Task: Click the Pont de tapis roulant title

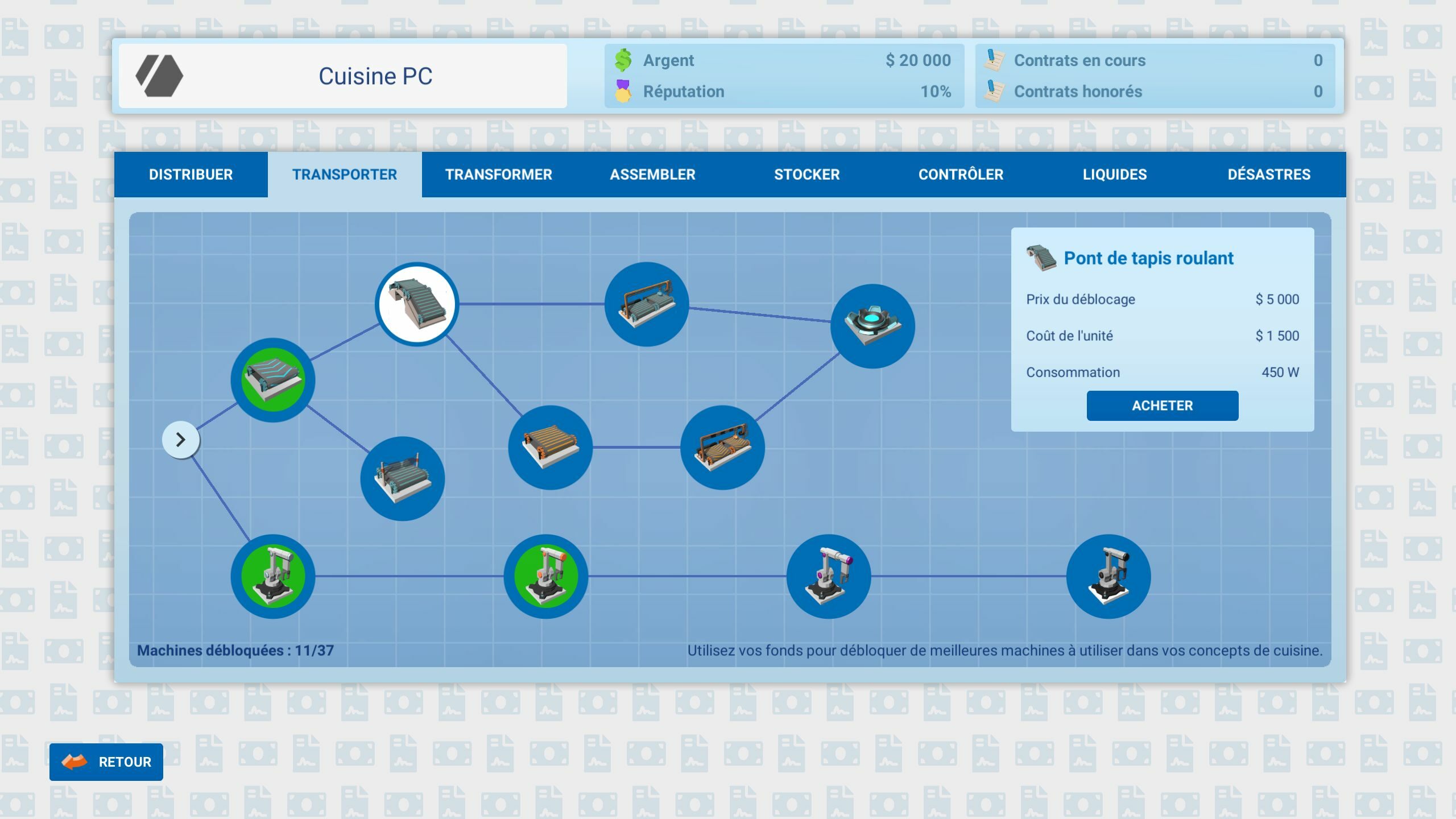Action: pos(1148,258)
